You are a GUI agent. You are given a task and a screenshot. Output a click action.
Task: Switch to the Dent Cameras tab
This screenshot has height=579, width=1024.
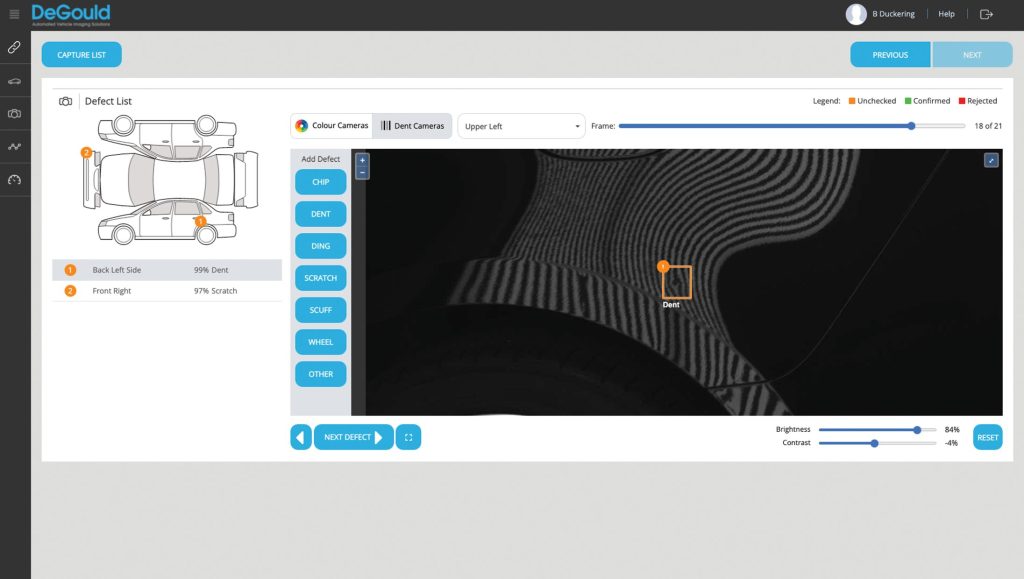pos(411,125)
